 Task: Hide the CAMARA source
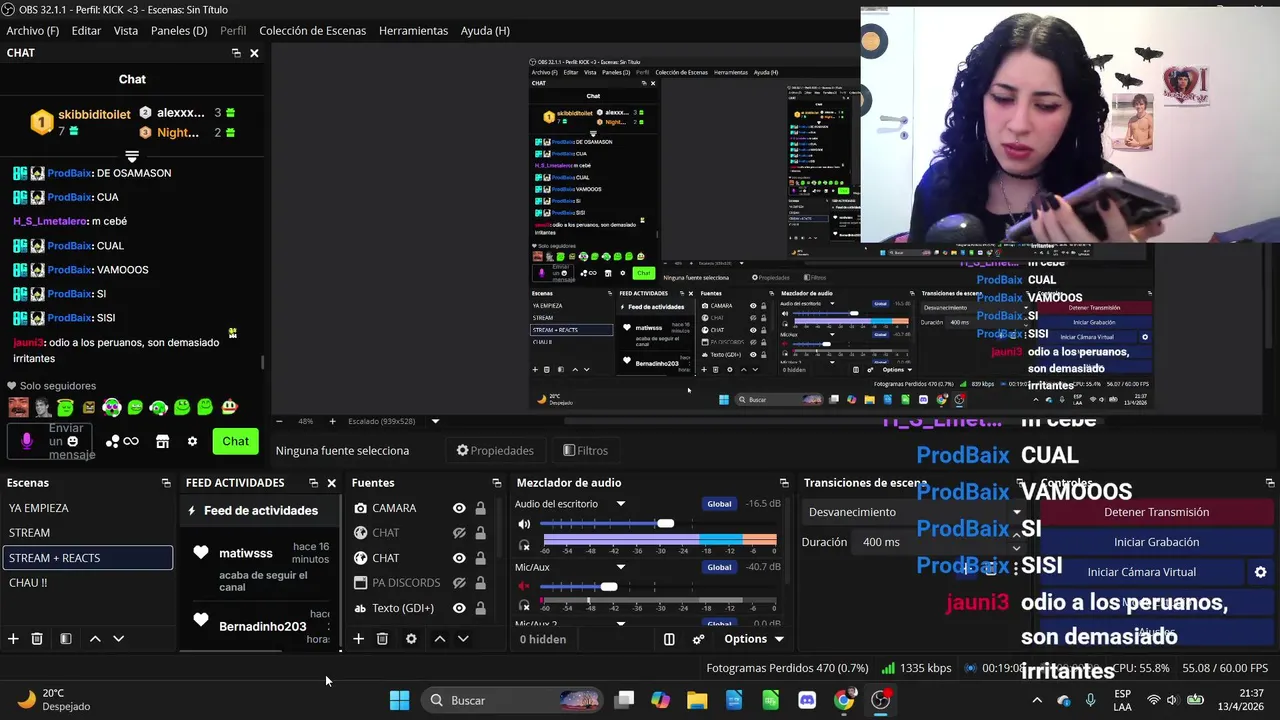click(459, 508)
